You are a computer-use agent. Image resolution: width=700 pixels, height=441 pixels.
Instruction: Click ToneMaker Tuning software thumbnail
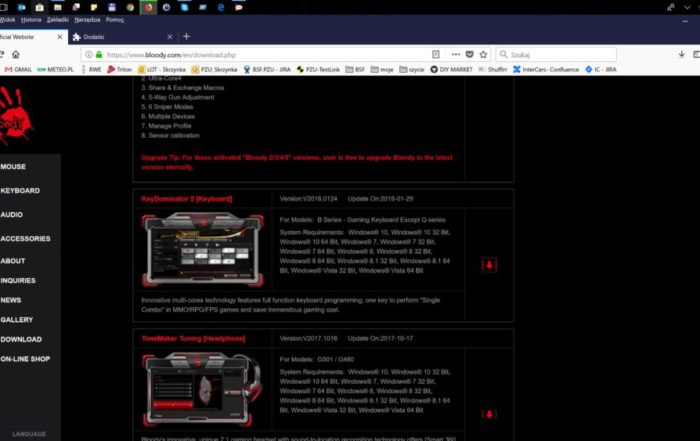[x=203, y=389]
